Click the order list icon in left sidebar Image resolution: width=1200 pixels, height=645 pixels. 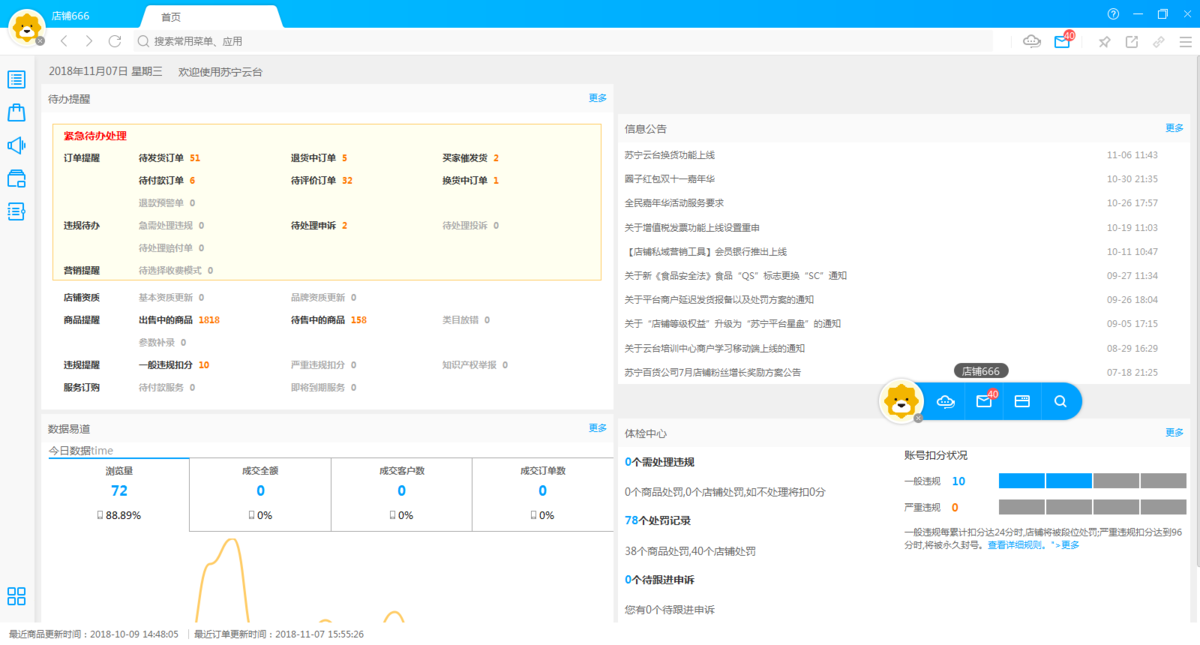tap(16, 79)
